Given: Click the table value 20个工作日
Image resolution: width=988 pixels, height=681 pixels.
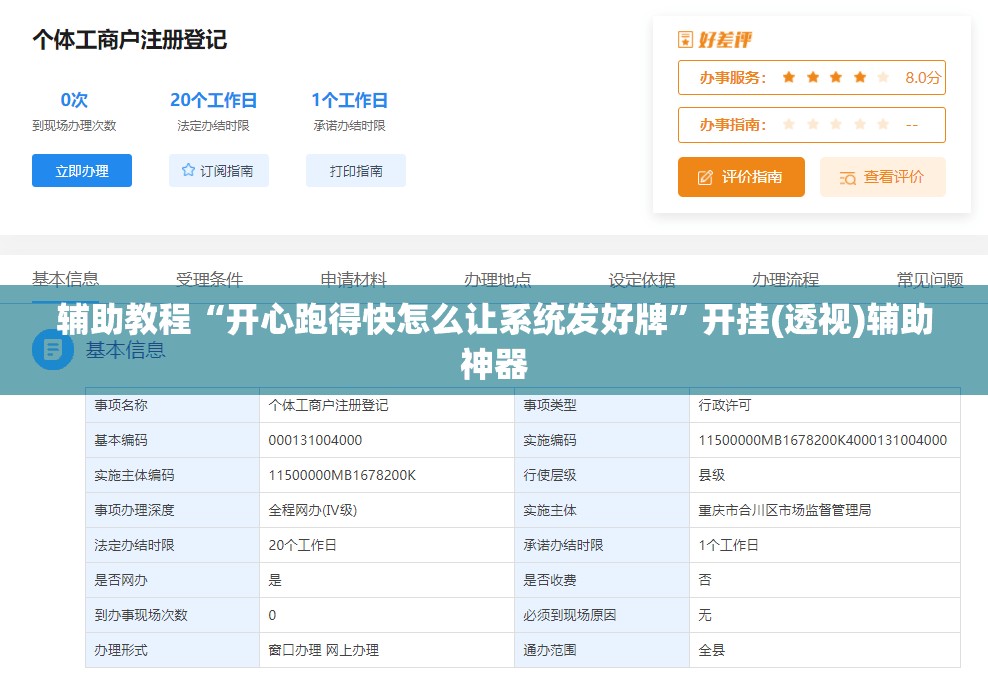Looking at the screenshot, I should pyautogui.click(x=302, y=546).
